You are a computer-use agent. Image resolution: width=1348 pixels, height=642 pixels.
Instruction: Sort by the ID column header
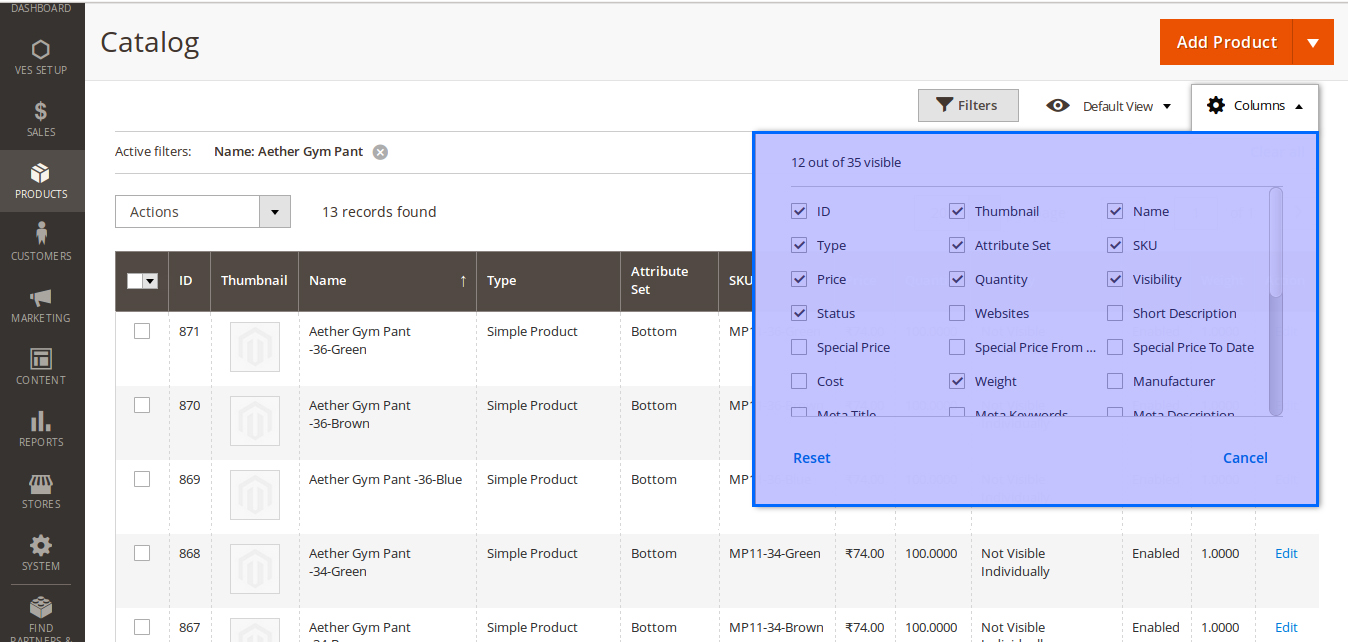(189, 281)
